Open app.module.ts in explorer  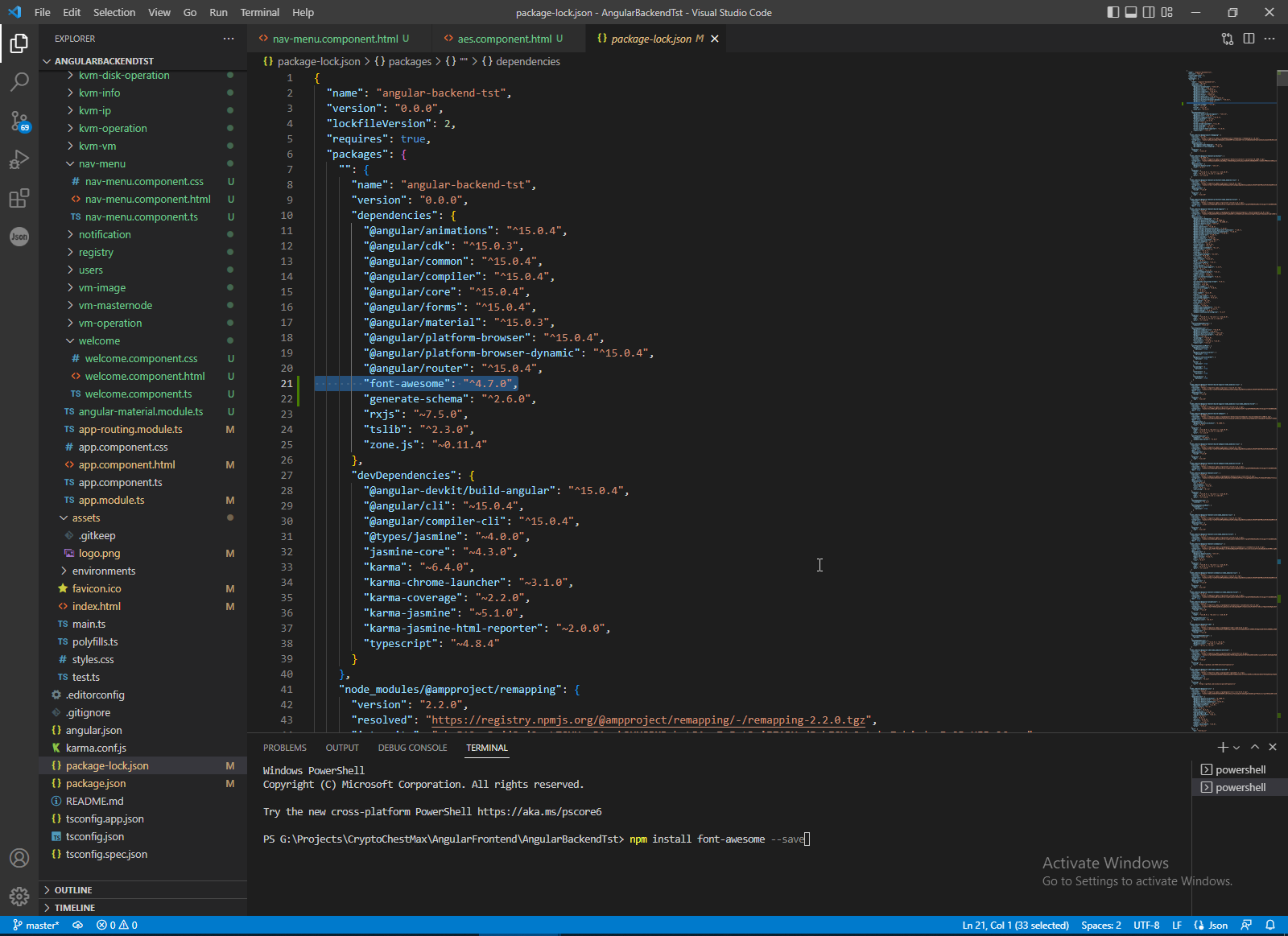point(142,500)
